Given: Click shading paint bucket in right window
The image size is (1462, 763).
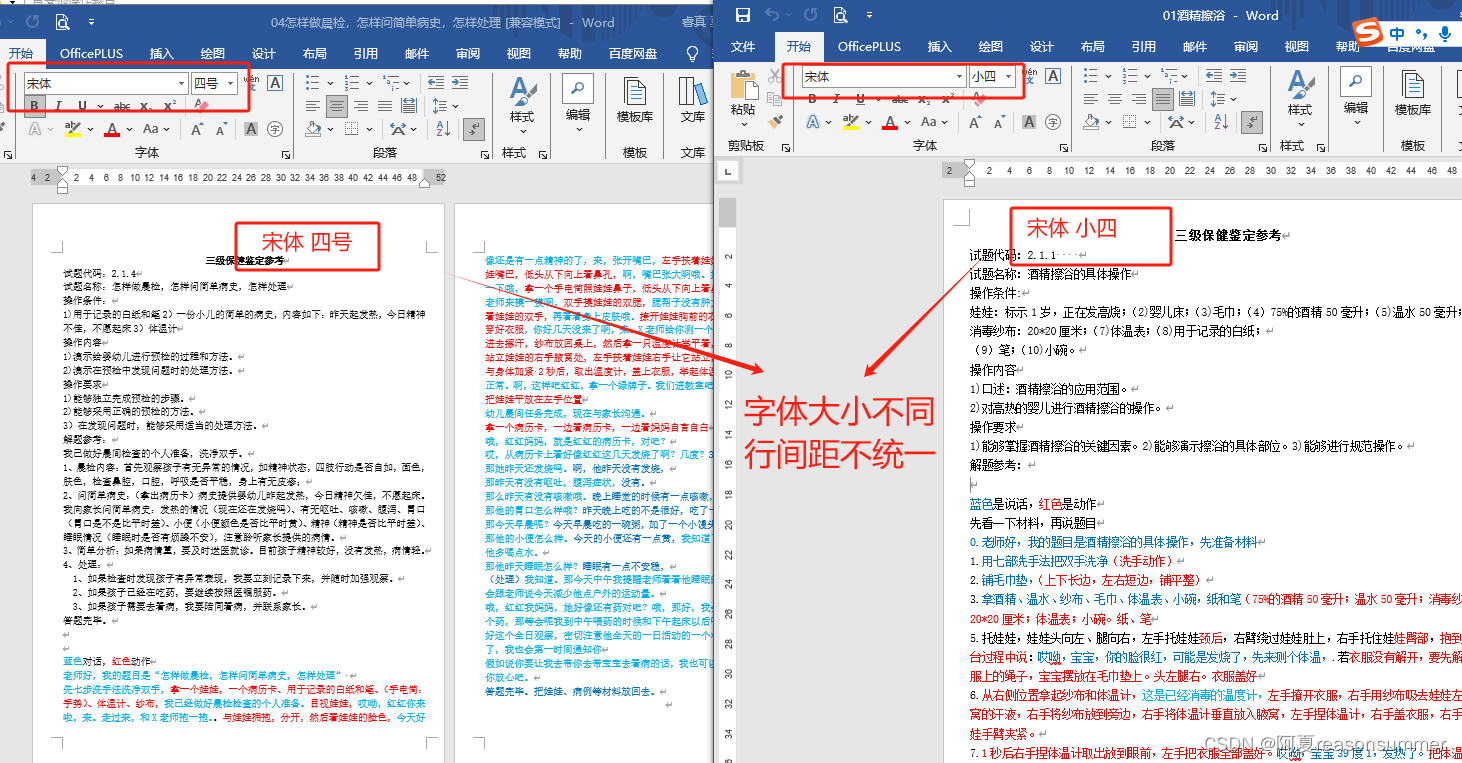Looking at the screenshot, I should click(x=1091, y=122).
